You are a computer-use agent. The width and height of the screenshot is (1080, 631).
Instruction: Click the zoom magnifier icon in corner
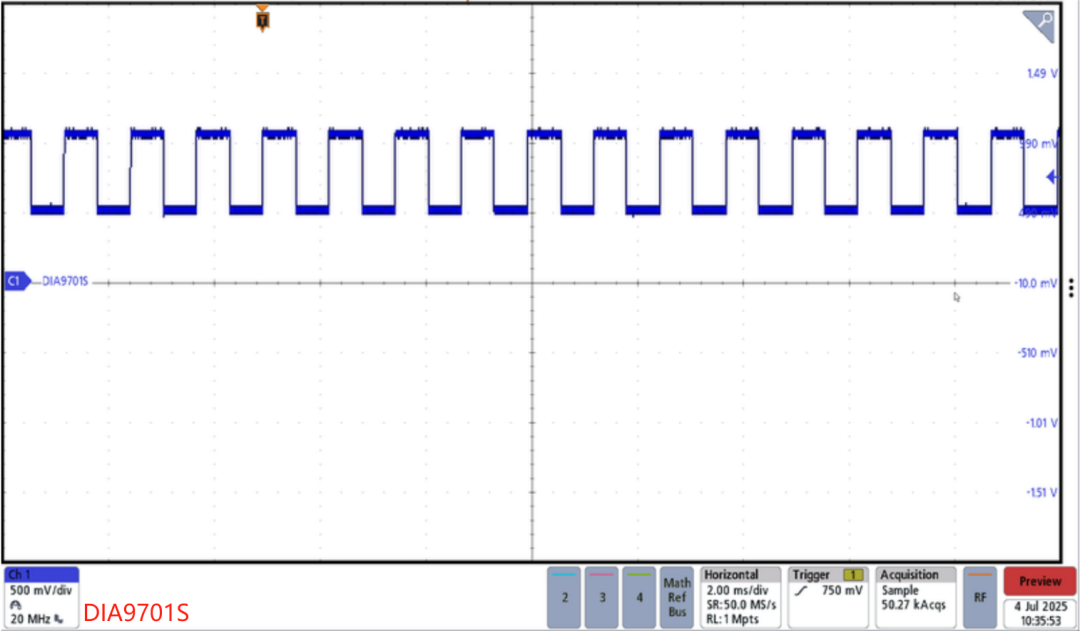tap(1043, 22)
